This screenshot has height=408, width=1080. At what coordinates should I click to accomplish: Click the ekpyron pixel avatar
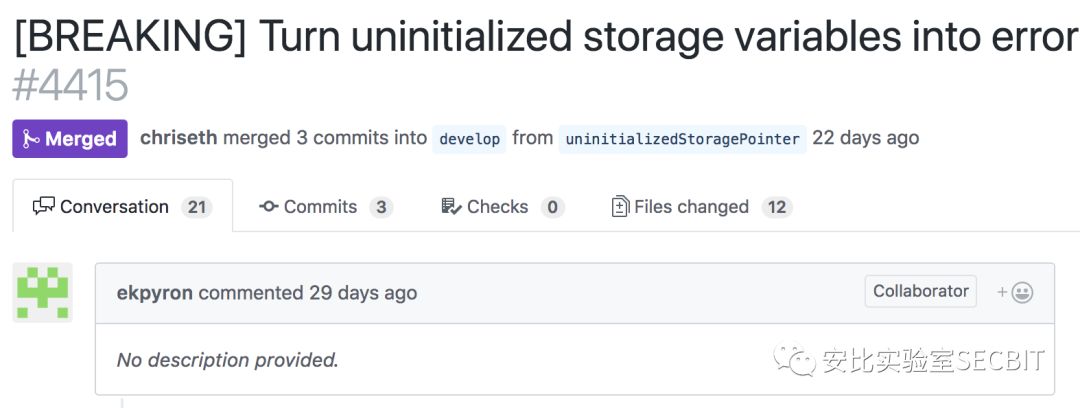(x=42, y=293)
